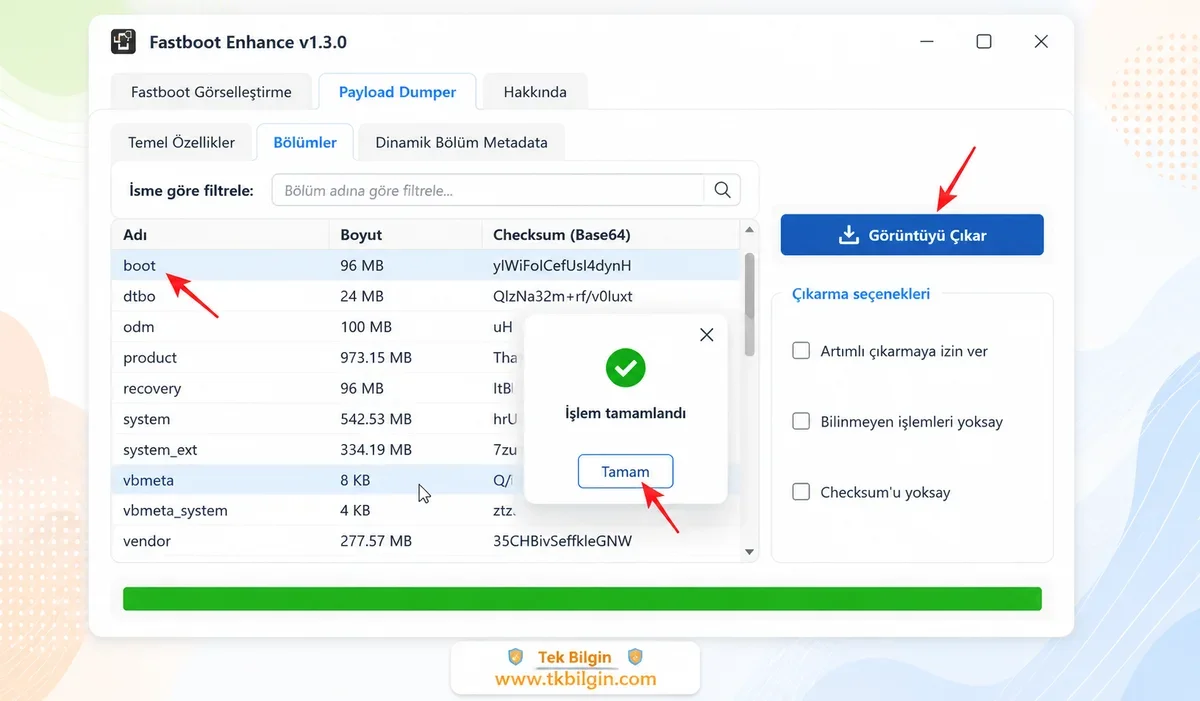Sort by the Boyut column header
The height and width of the screenshot is (701, 1200).
pos(404,235)
